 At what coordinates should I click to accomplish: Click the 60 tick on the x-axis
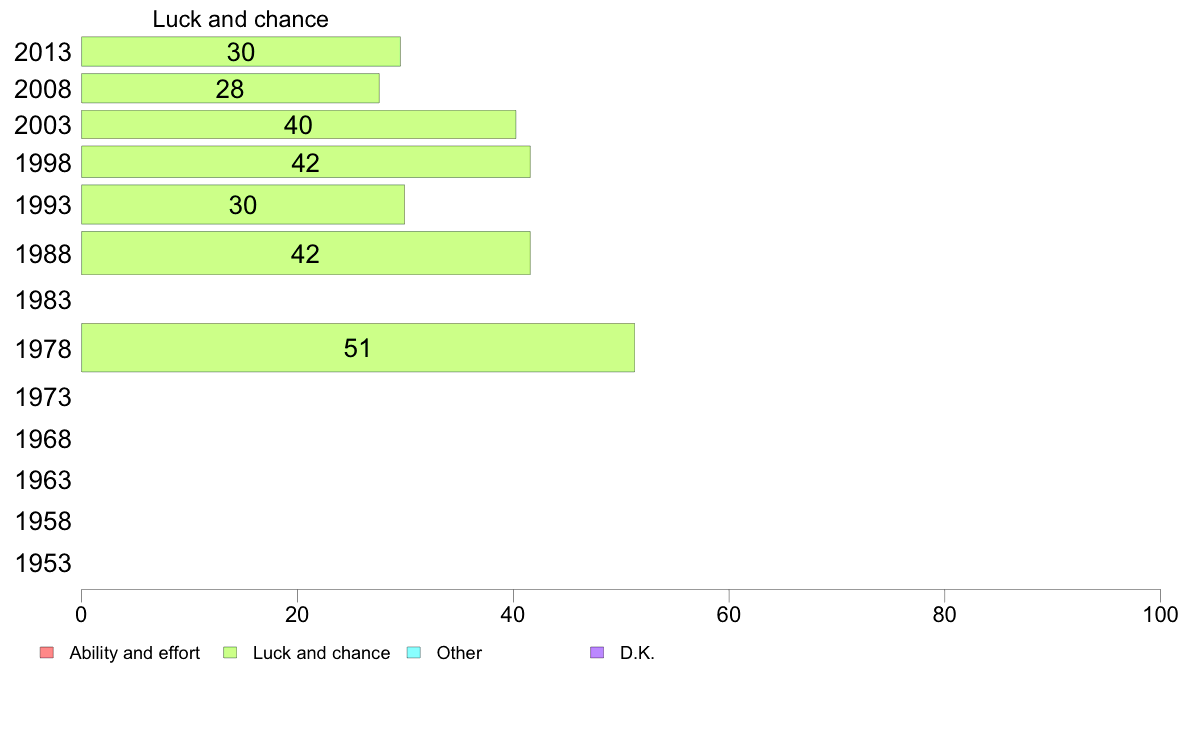pyautogui.click(x=729, y=614)
